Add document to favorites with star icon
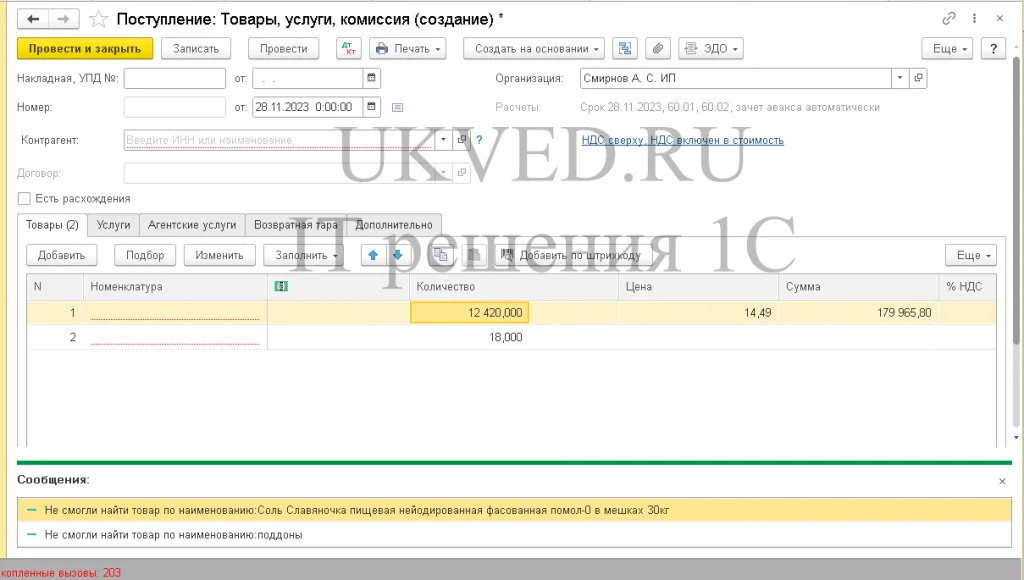The height and width of the screenshot is (580, 1024). click(x=98, y=20)
